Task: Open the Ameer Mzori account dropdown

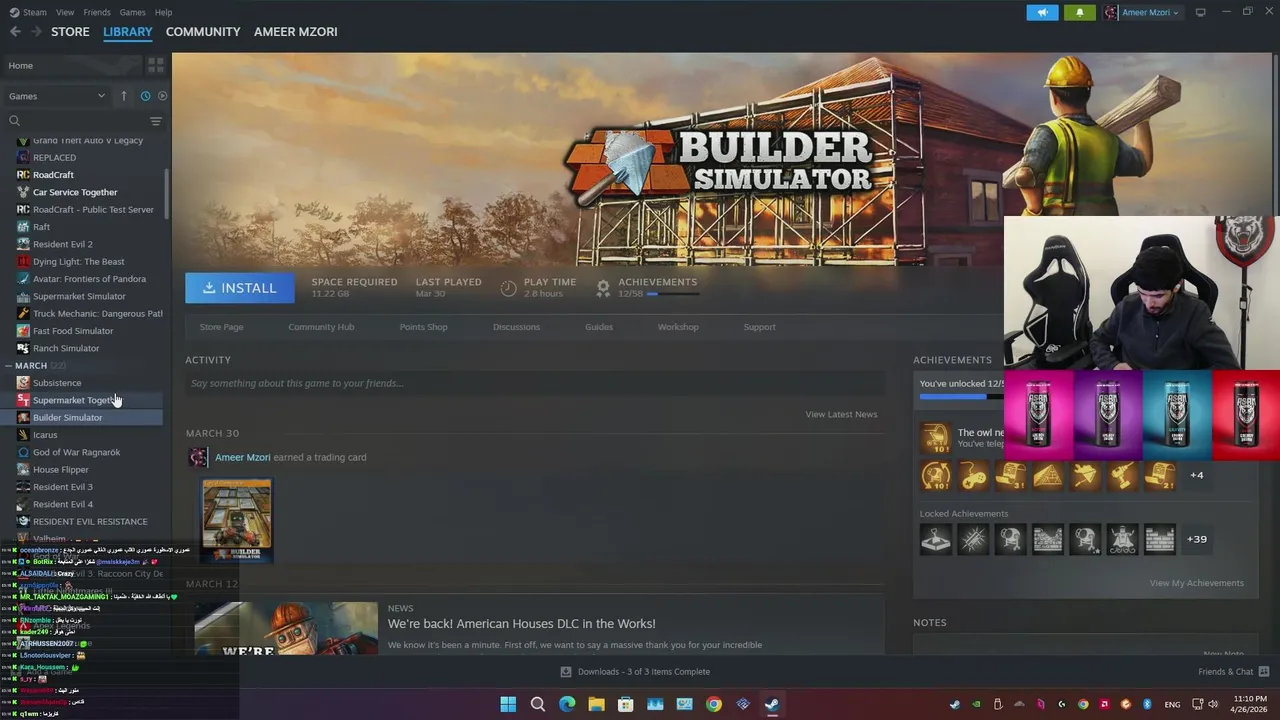Action: pyautogui.click(x=1141, y=12)
